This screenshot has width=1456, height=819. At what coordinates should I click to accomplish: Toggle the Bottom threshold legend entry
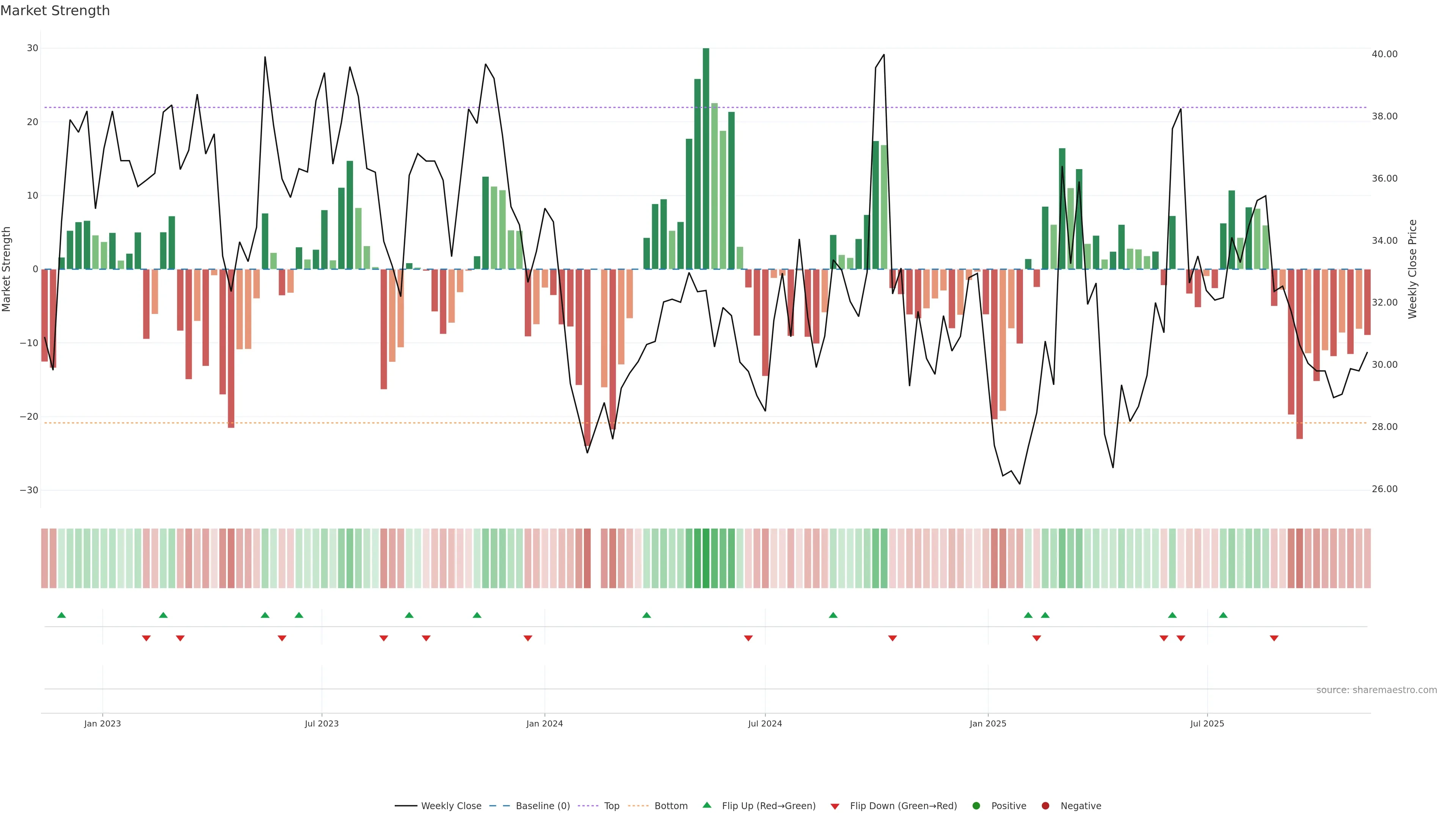[670, 806]
